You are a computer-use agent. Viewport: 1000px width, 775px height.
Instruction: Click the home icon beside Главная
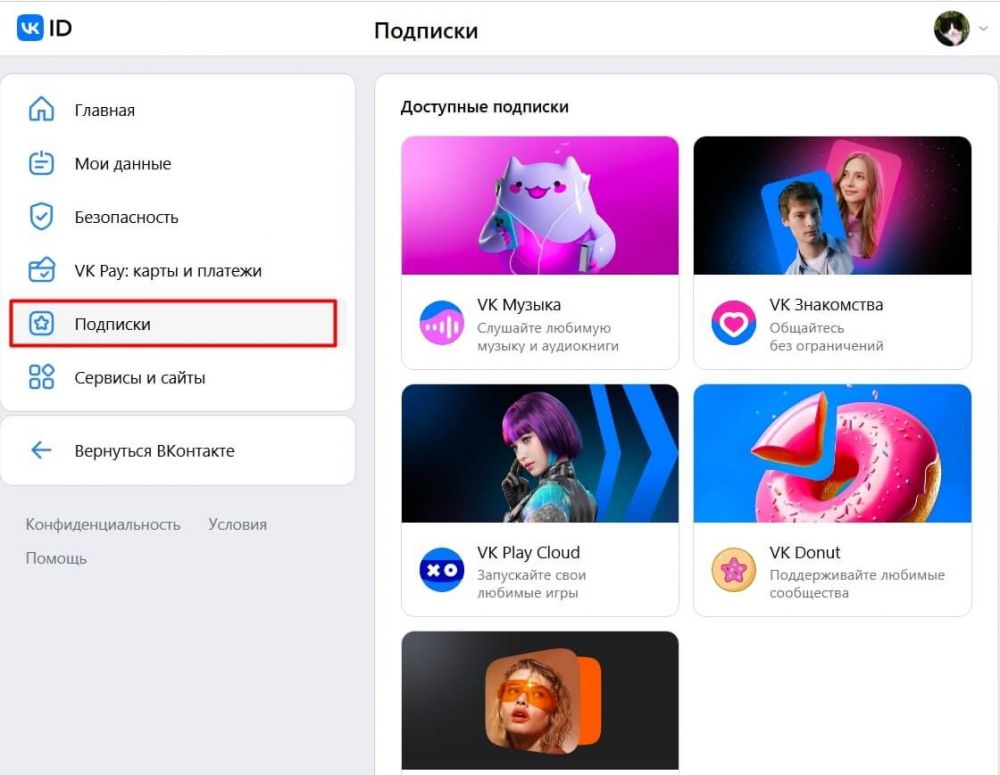[41, 110]
